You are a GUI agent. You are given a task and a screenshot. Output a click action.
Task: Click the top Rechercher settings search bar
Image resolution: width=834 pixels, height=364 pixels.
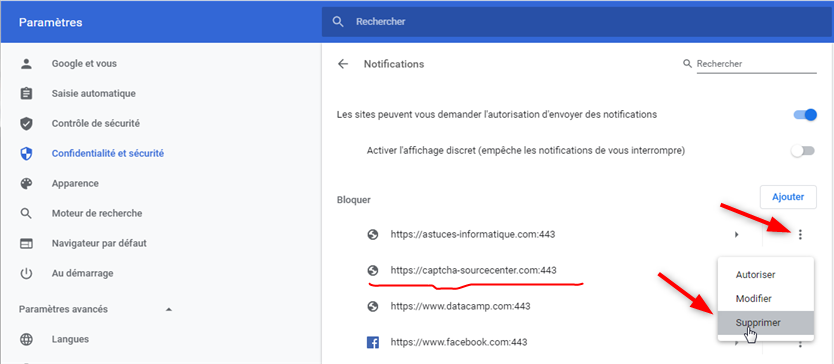click(577, 22)
